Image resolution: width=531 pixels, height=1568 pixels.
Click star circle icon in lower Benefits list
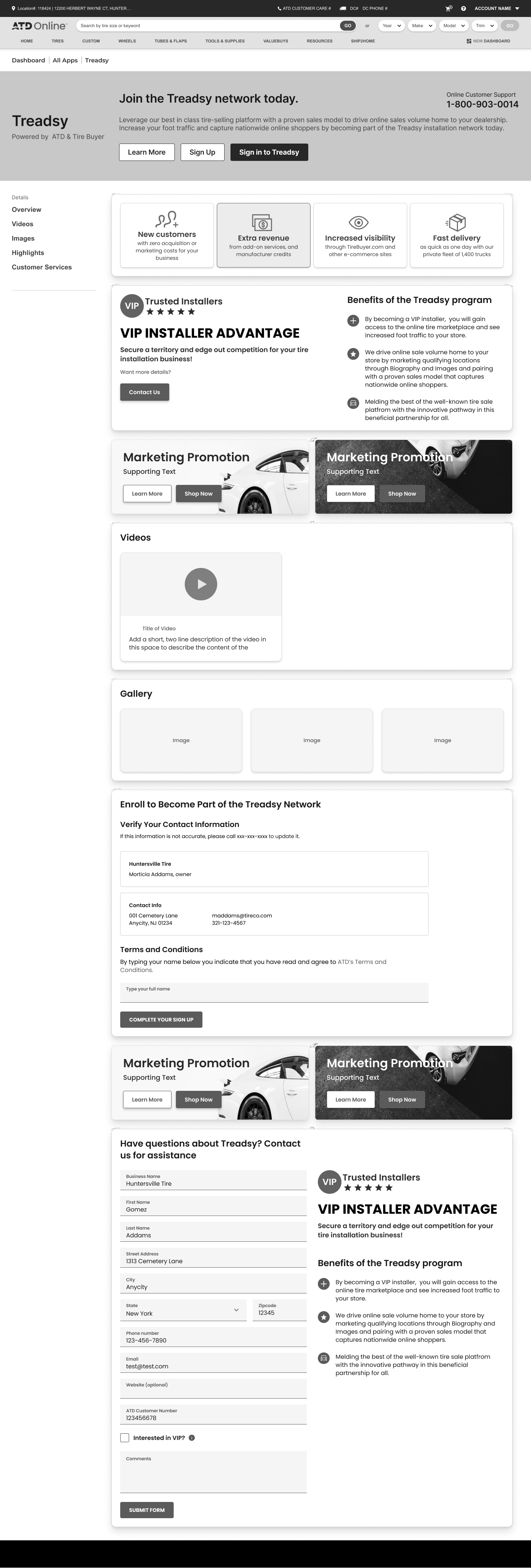pos(324,1317)
